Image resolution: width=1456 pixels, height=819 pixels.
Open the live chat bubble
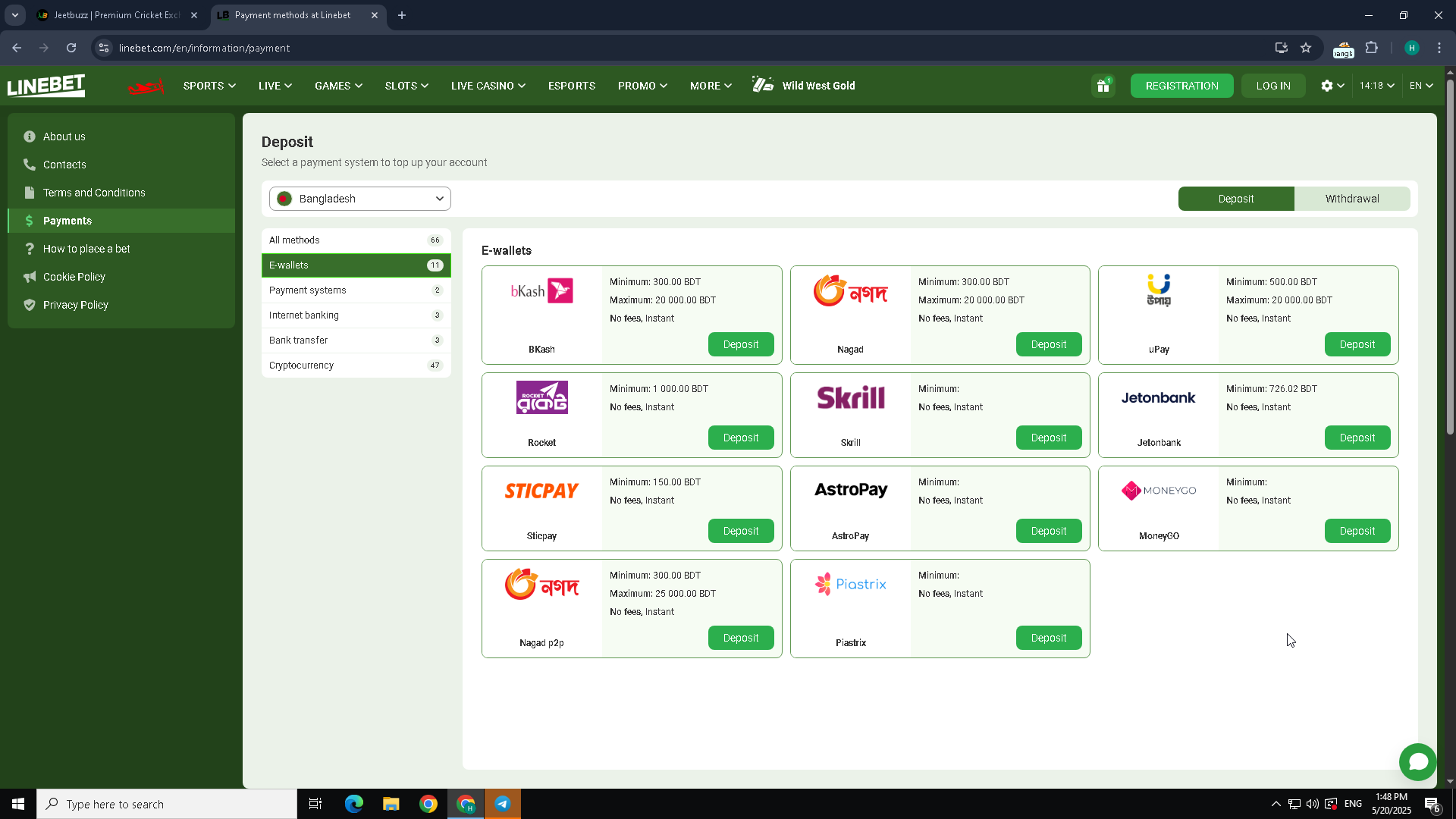[x=1417, y=761]
